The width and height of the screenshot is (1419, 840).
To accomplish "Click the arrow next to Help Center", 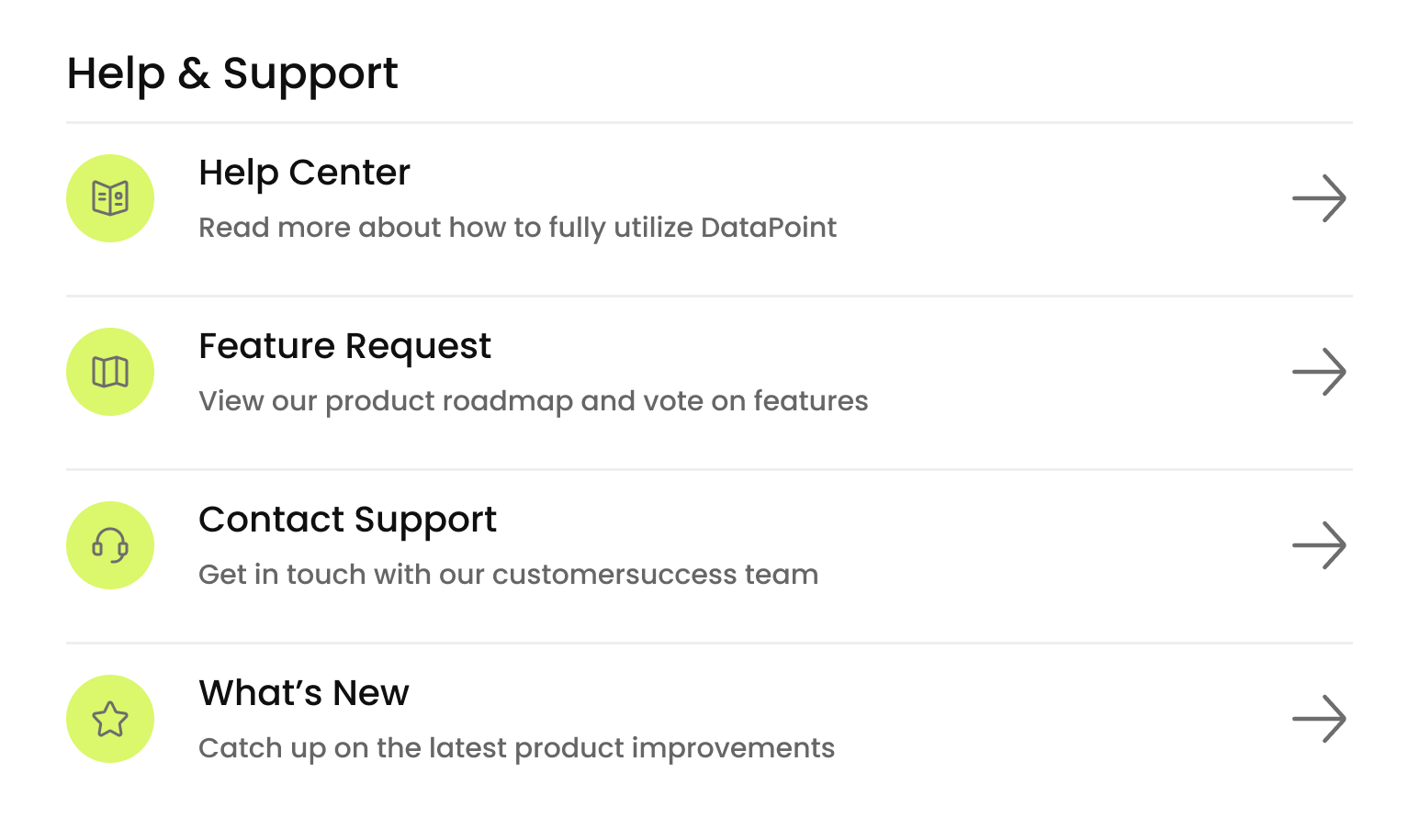I will tap(1320, 198).
